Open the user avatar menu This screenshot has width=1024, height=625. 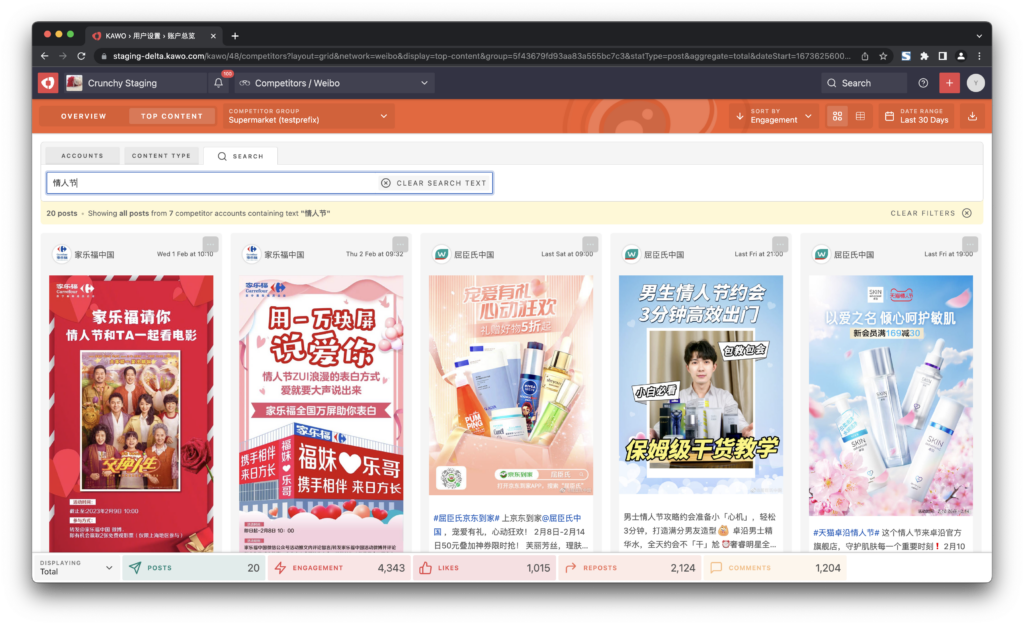(x=976, y=83)
